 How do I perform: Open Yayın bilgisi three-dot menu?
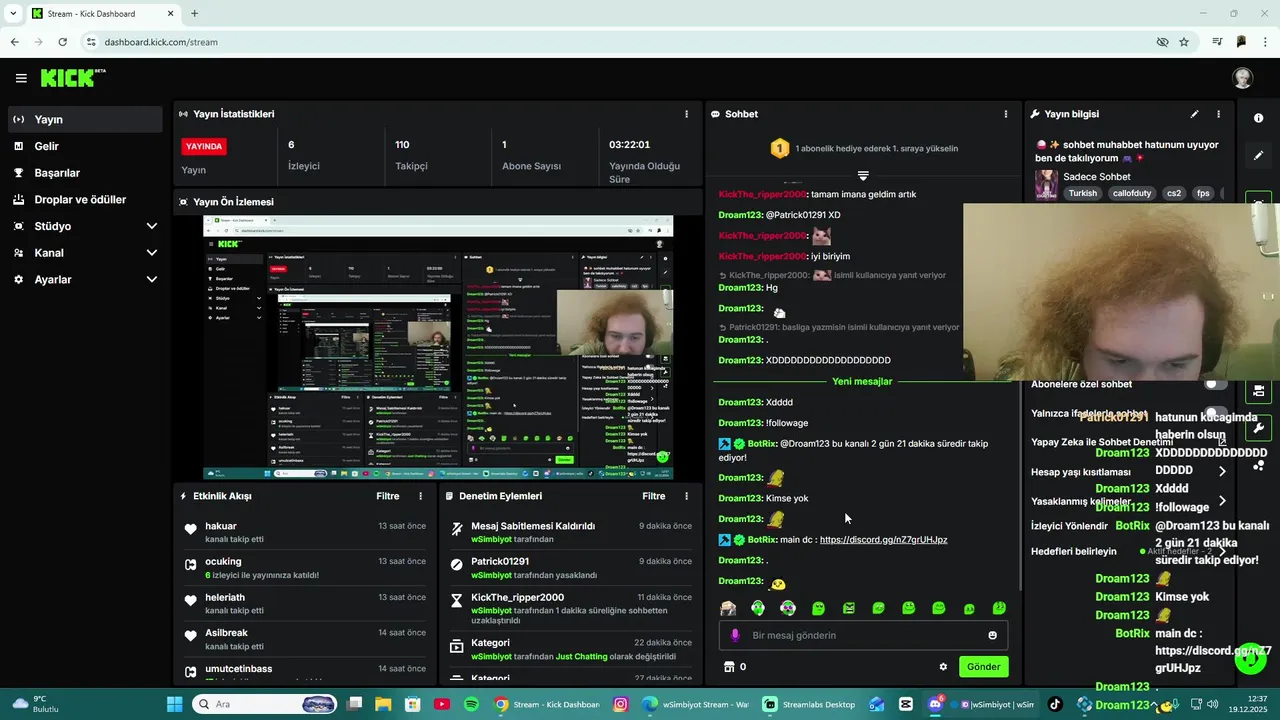[1218, 114]
